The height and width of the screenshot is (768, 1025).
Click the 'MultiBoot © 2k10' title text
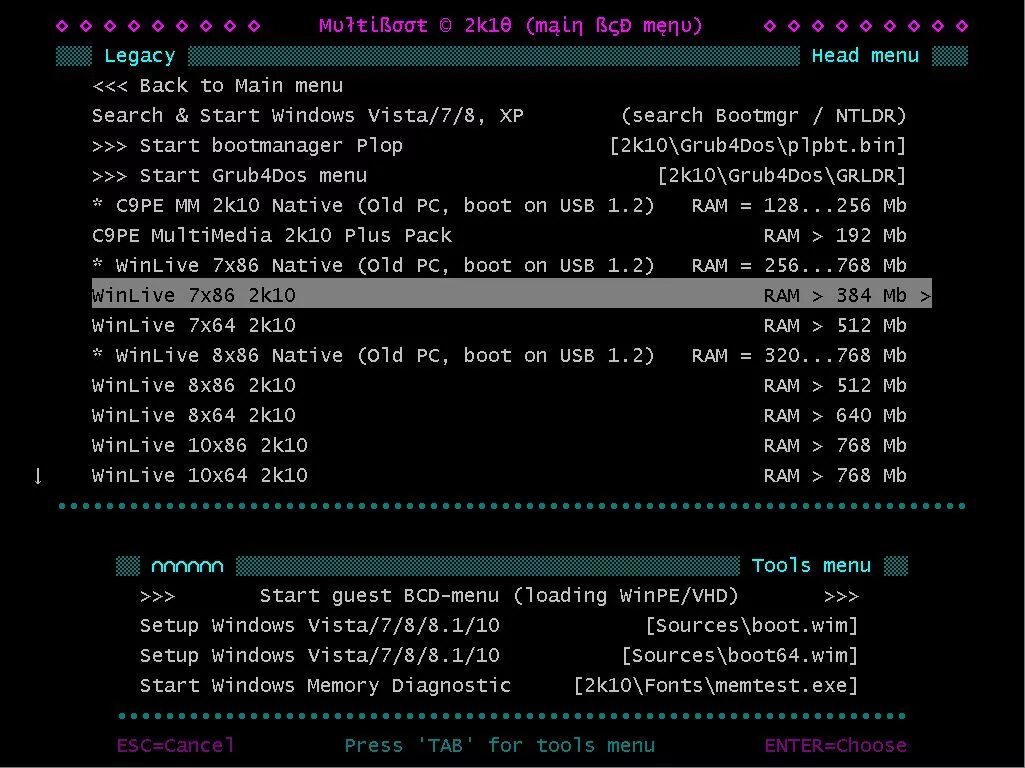tap(416, 26)
